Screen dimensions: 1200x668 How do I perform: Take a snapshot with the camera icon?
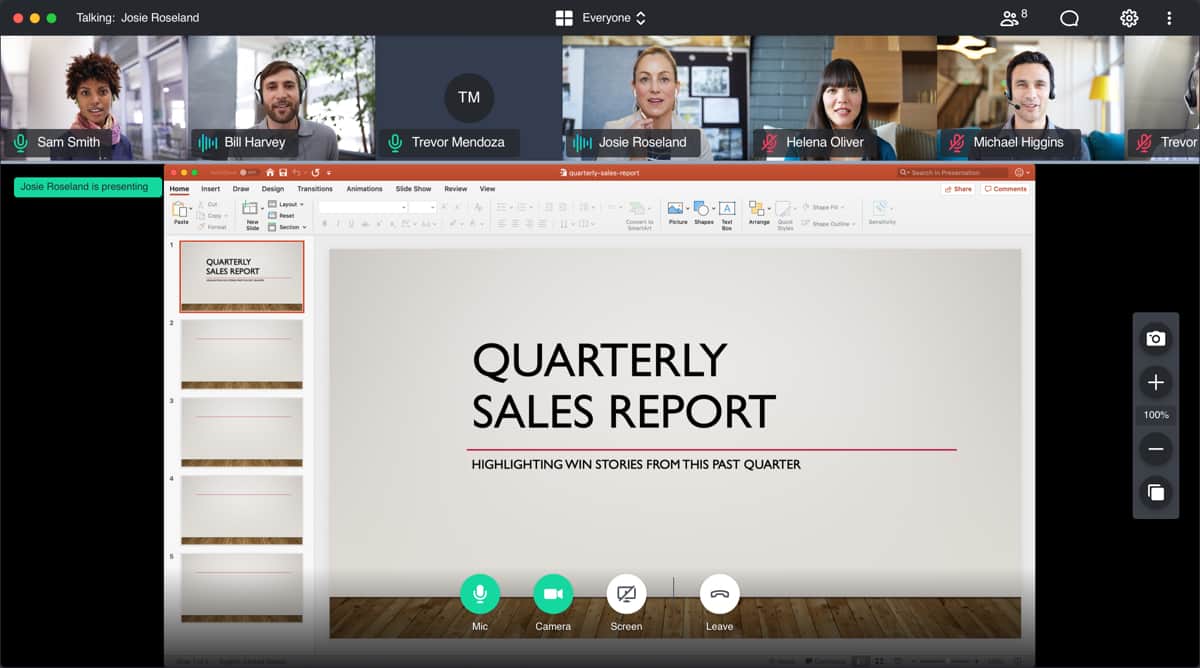pyautogui.click(x=1155, y=339)
